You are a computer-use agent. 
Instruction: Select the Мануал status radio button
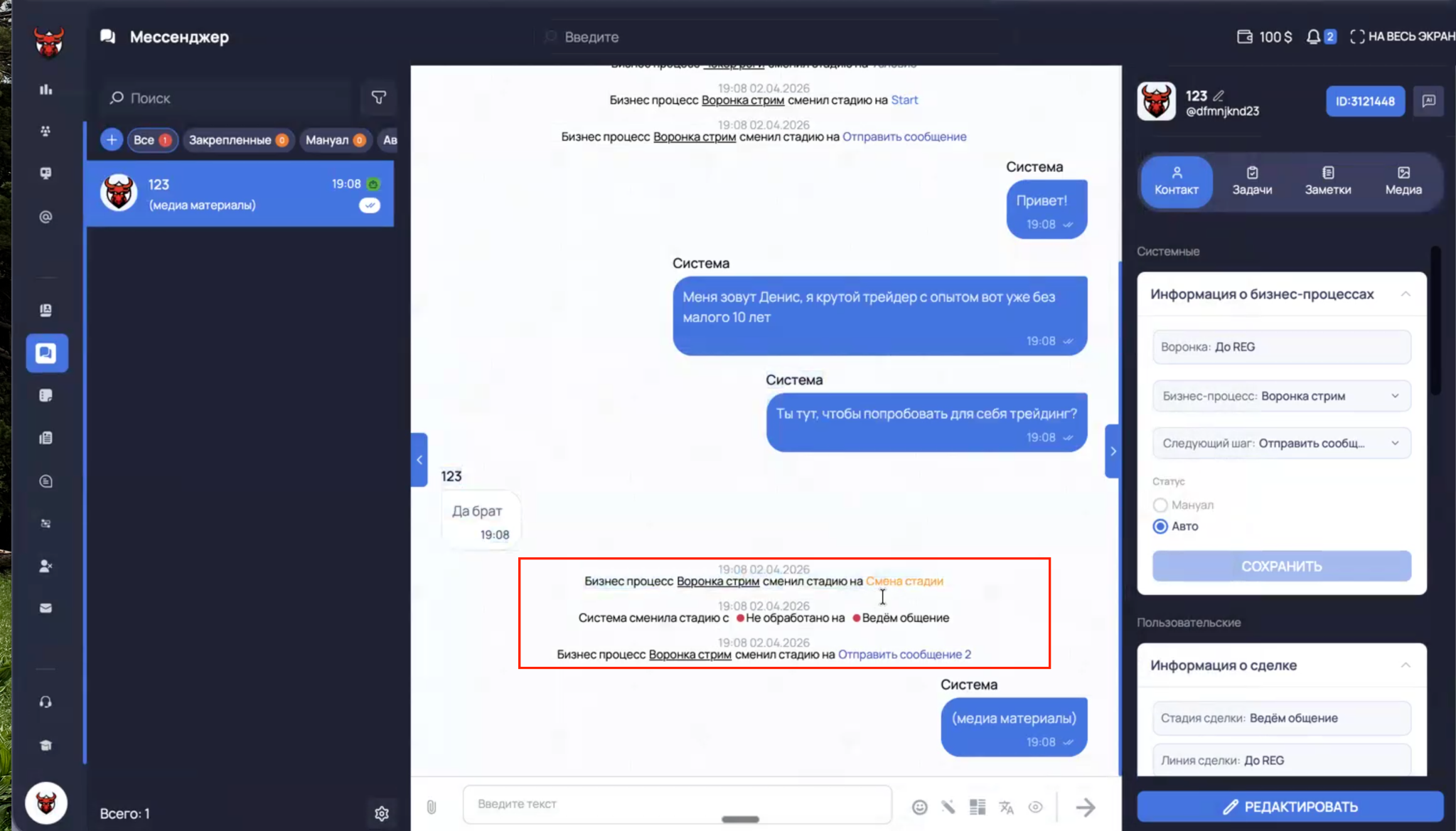[1160, 505]
